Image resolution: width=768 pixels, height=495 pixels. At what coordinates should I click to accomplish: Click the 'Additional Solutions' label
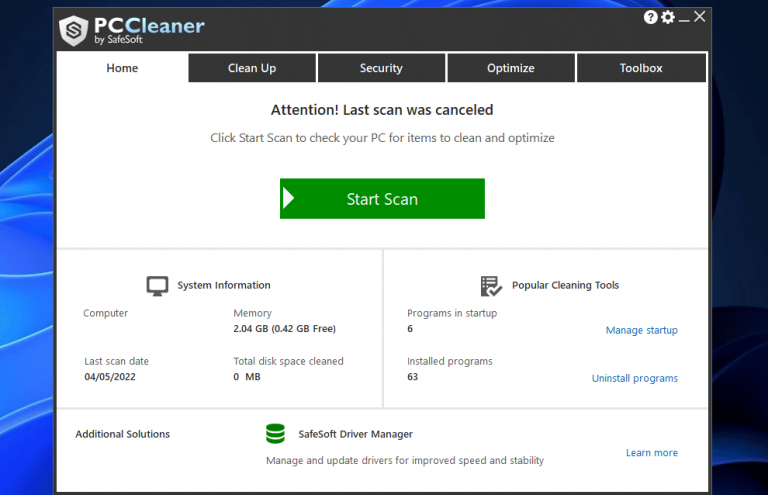click(122, 434)
